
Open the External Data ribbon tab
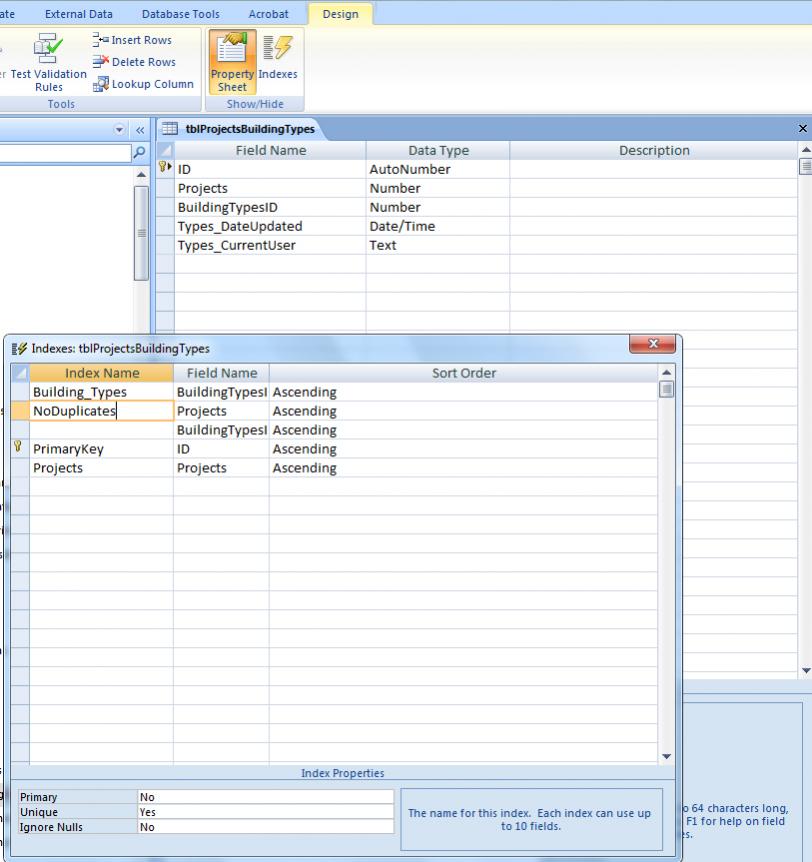click(79, 14)
